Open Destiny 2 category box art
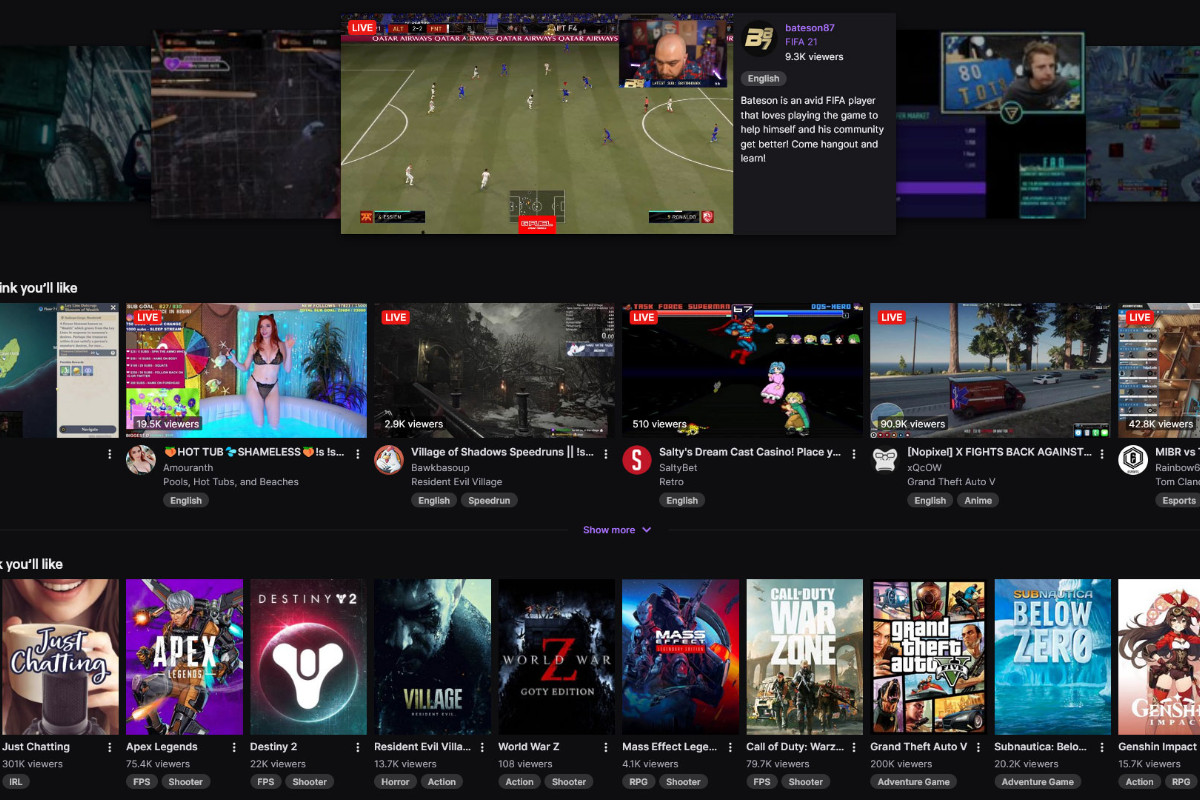The width and height of the screenshot is (1200, 800). point(308,657)
